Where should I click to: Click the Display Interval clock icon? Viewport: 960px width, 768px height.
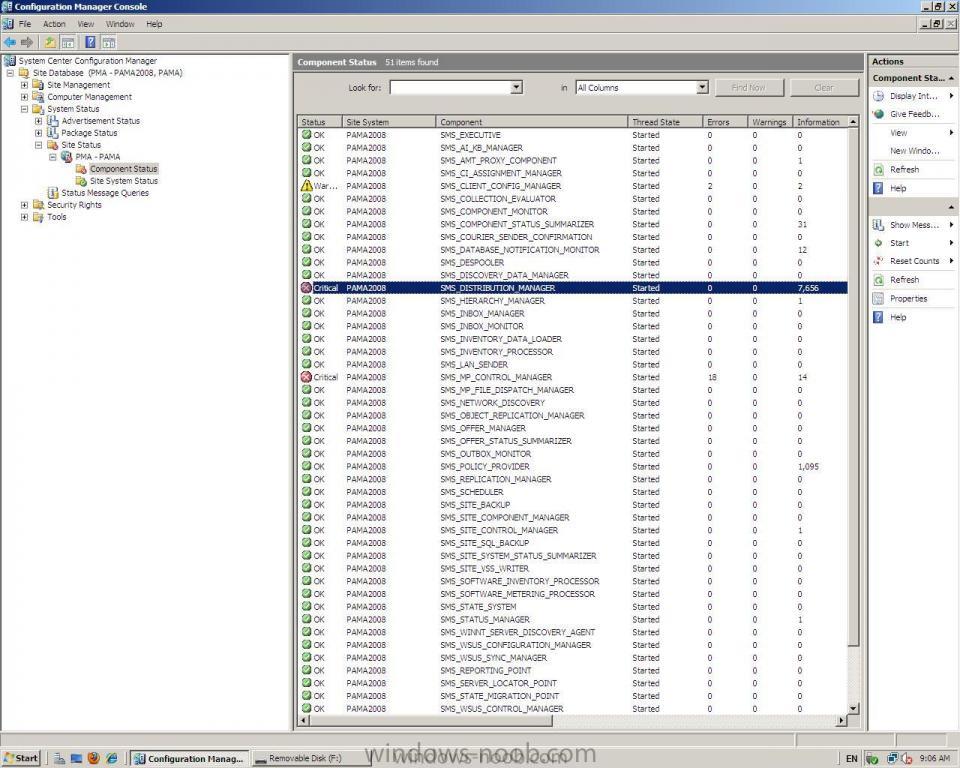coord(879,96)
